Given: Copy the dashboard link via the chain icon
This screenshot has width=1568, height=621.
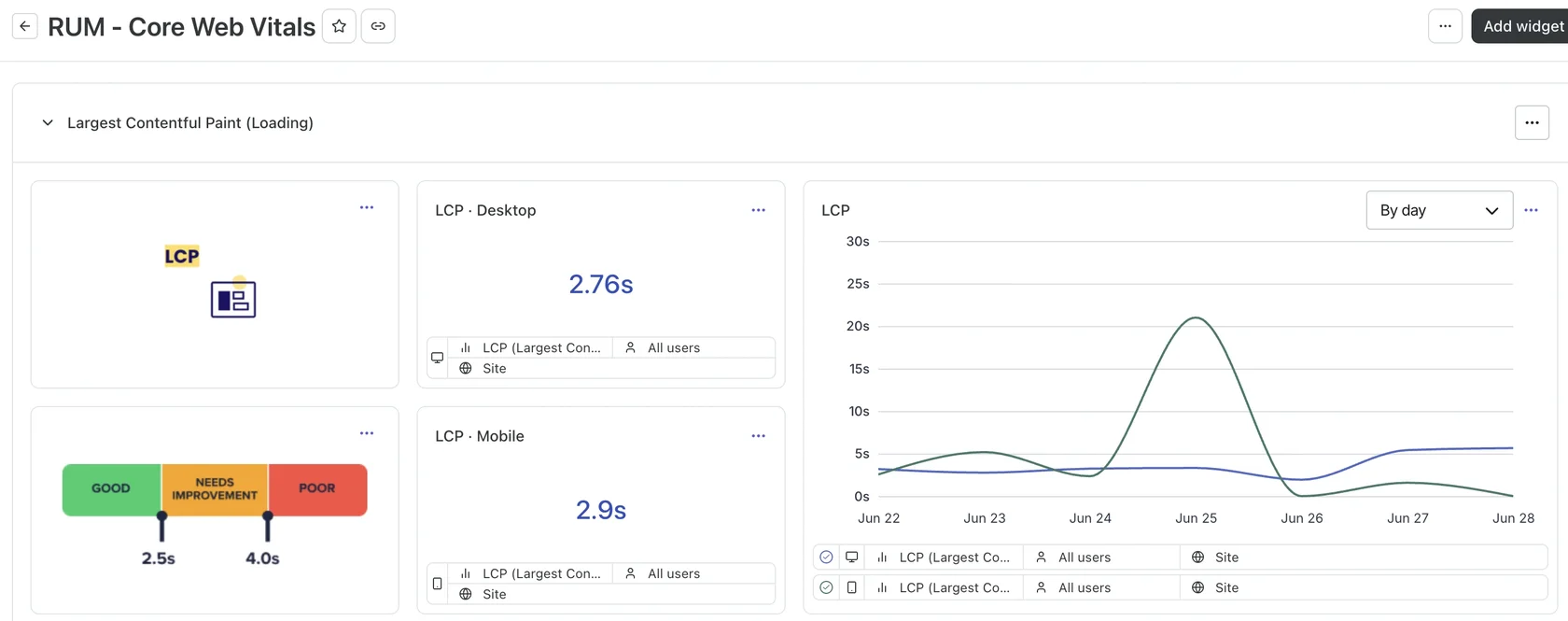Looking at the screenshot, I should point(378,26).
